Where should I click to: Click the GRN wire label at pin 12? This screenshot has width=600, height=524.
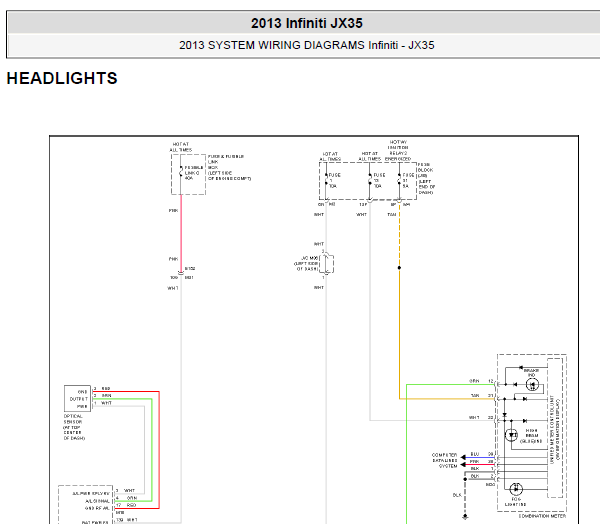(474, 381)
